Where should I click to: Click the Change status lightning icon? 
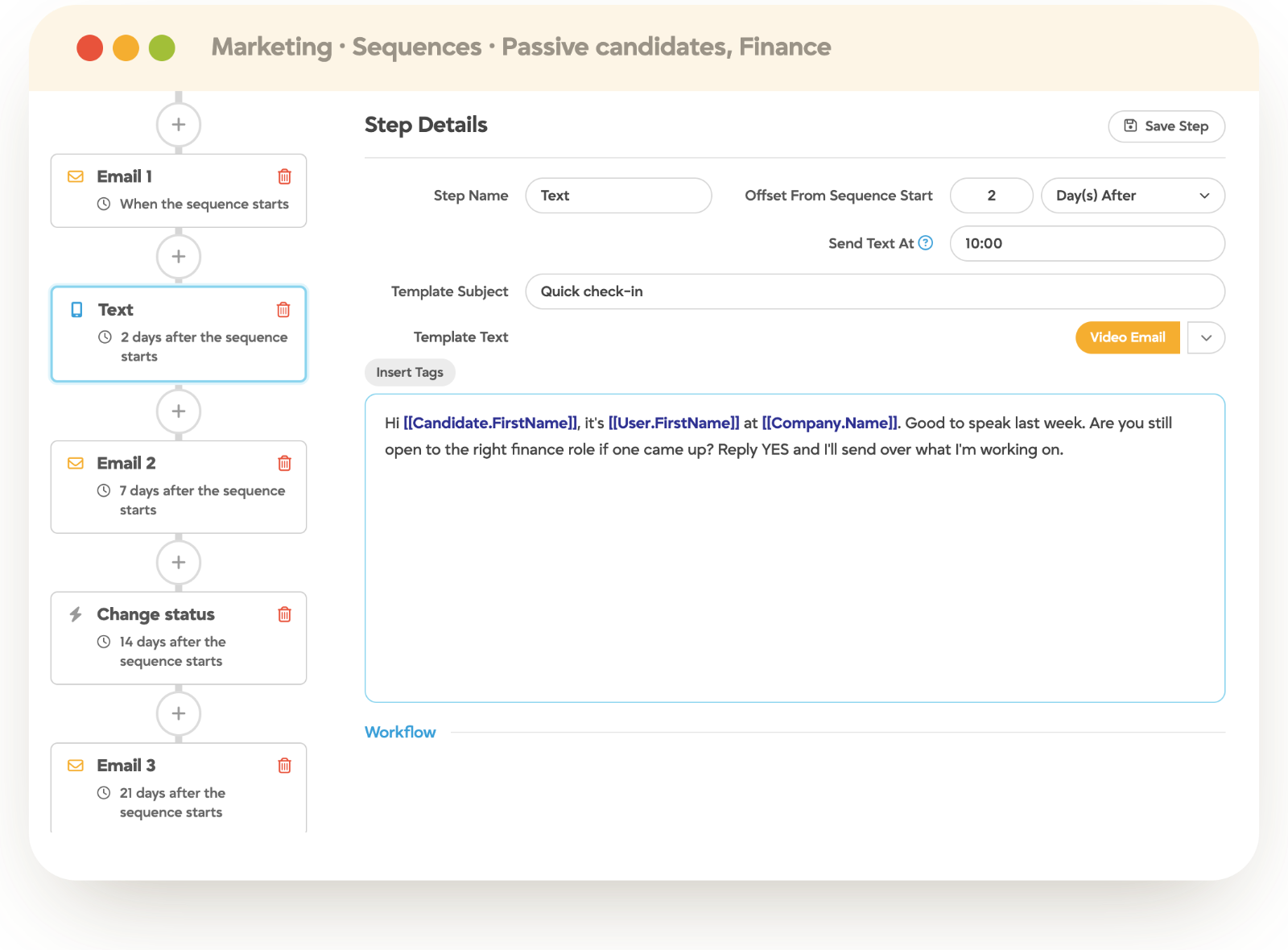click(x=76, y=614)
